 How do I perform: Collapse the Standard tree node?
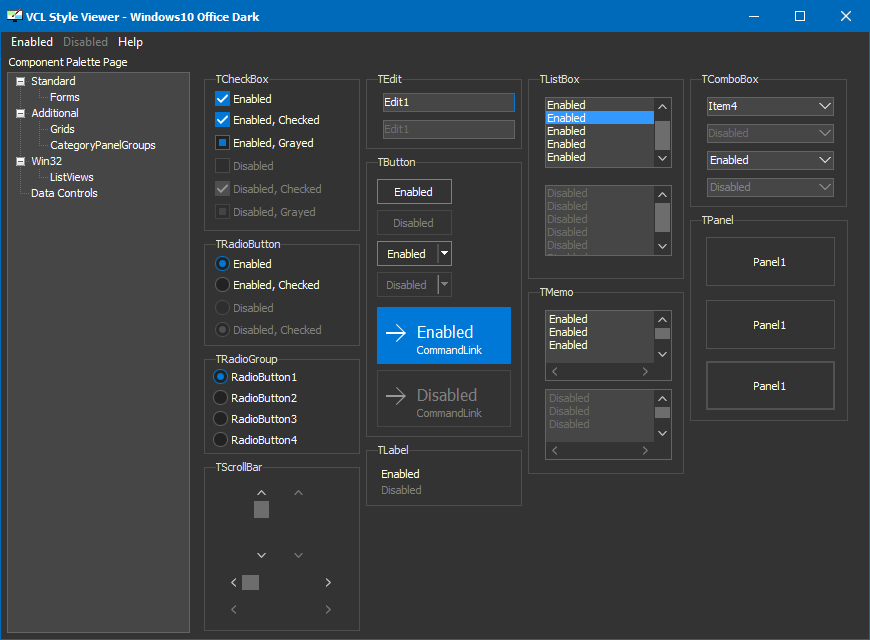[21, 82]
